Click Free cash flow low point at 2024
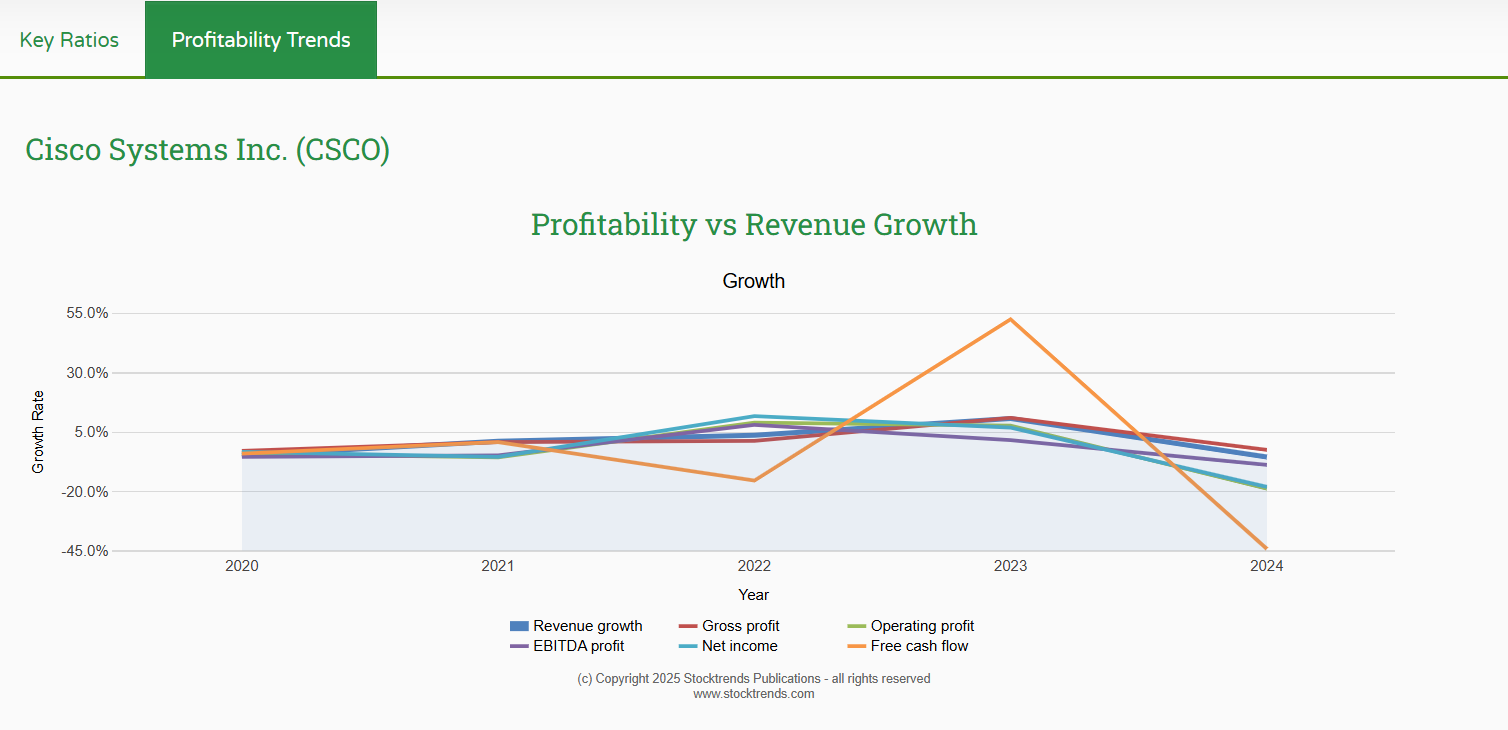 tap(1265, 547)
